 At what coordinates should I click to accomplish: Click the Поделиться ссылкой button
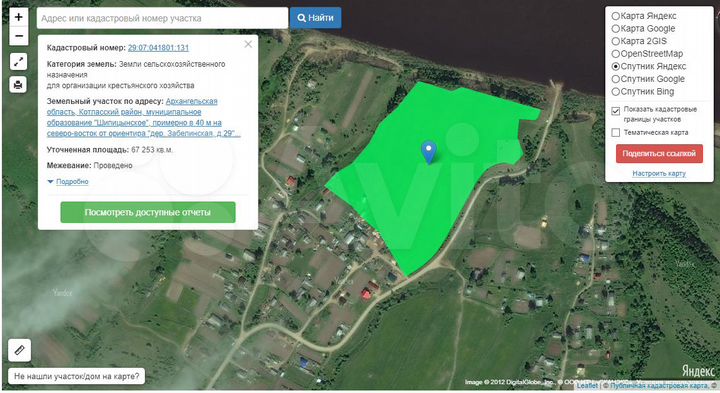click(x=659, y=153)
